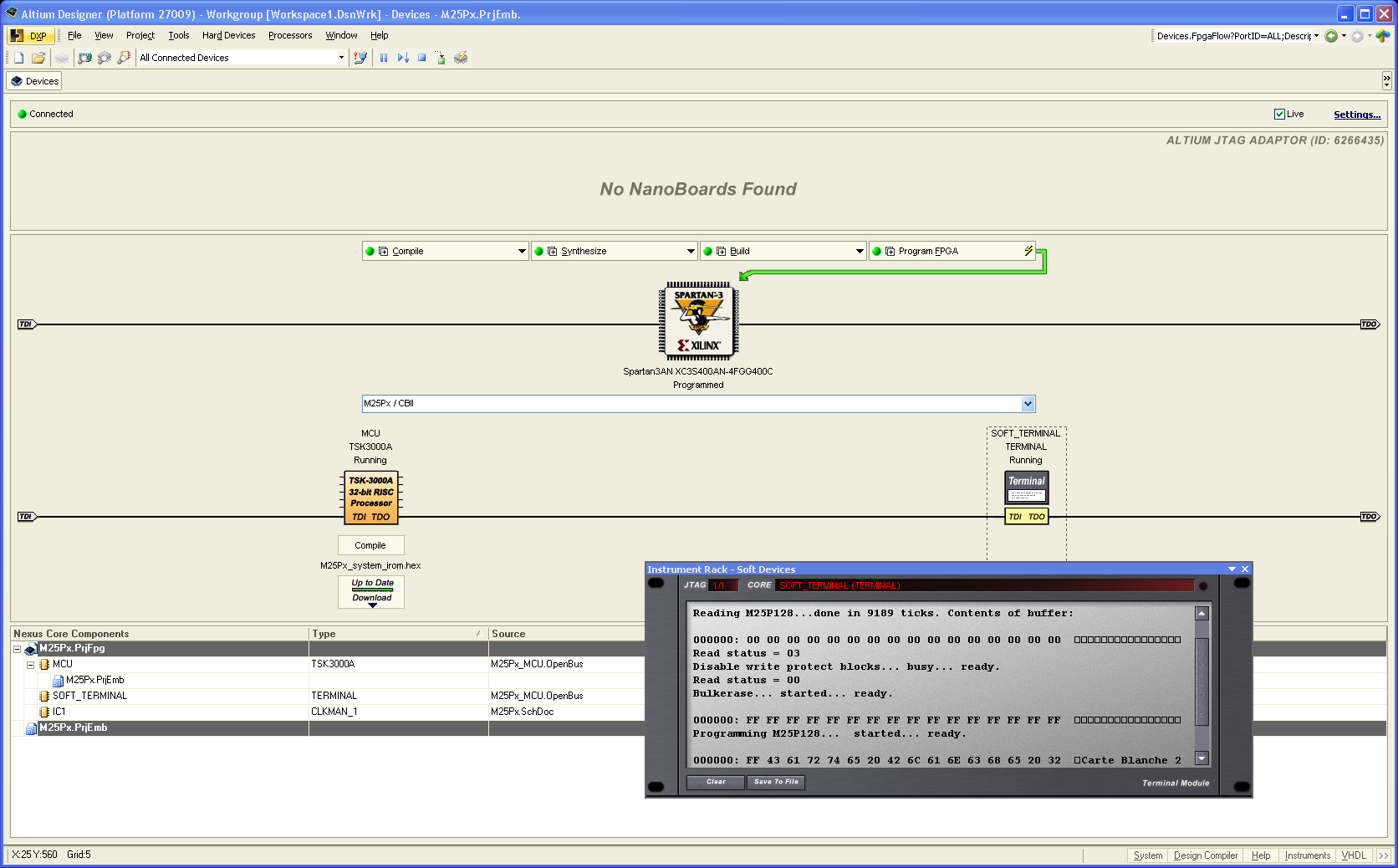Sort by the Type column header
The height and width of the screenshot is (868, 1398).
(398, 634)
